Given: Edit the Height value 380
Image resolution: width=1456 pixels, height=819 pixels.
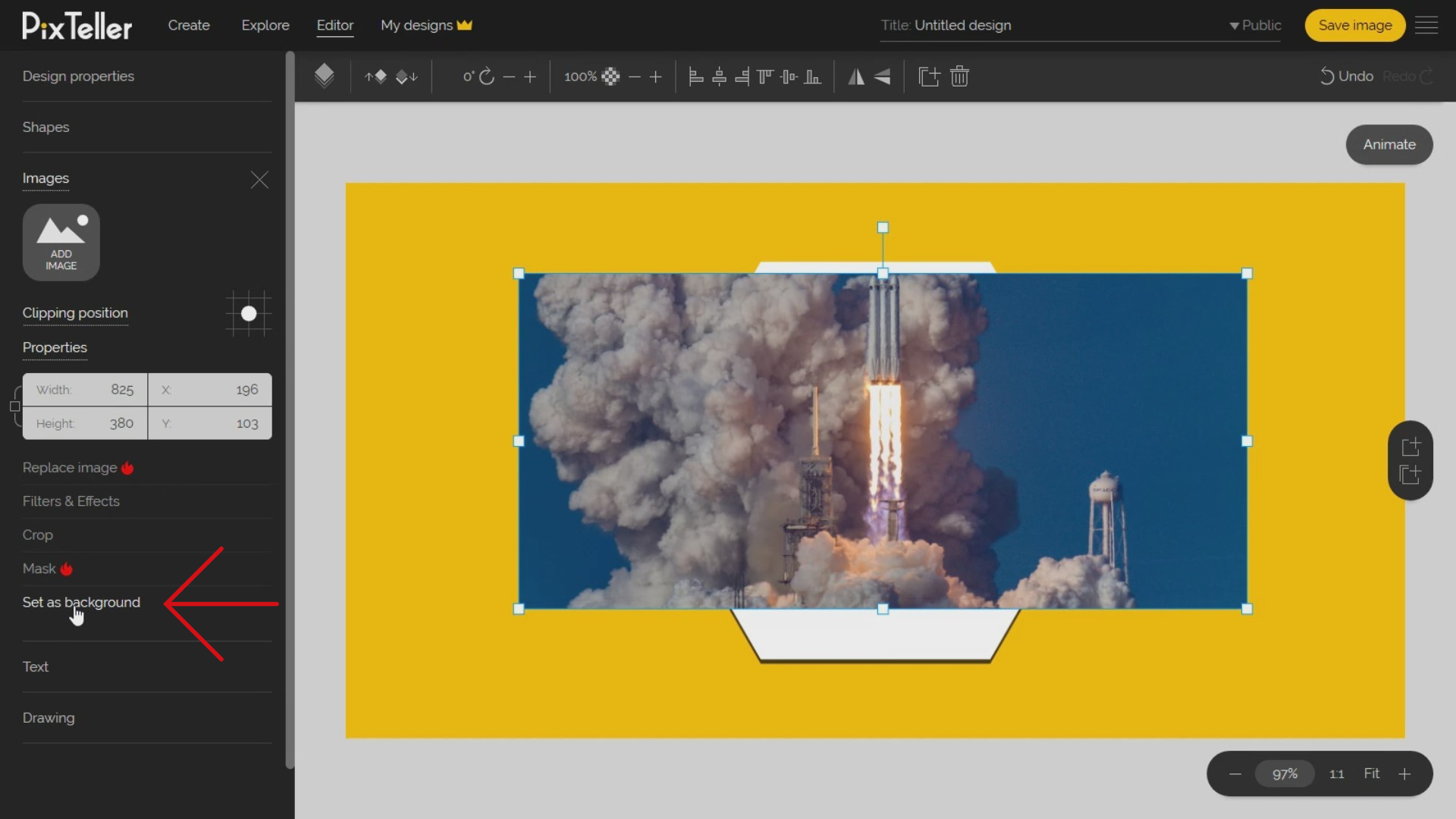Looking at the screenshot, I should [x=85, y=423].
